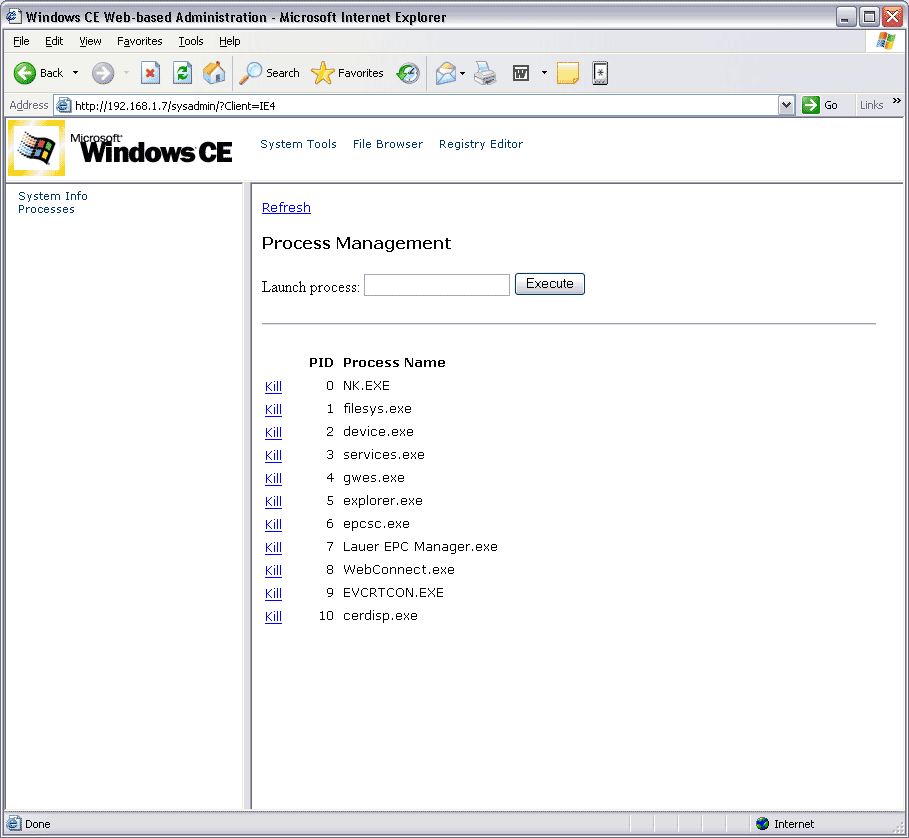This screenshot has height=838, width=909.
Task: Click the mobile device toolbar icon
Action: click(x=600, y=73)
